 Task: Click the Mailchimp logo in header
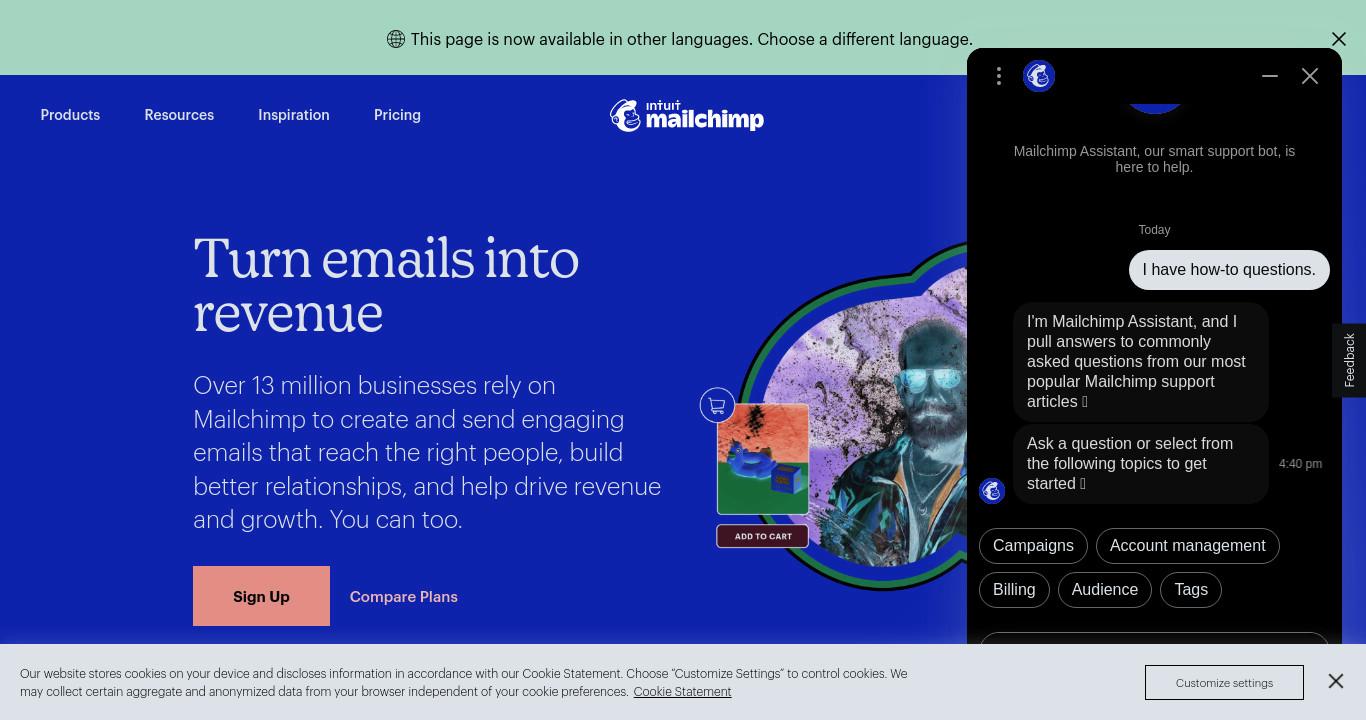(x=687, y=116)
